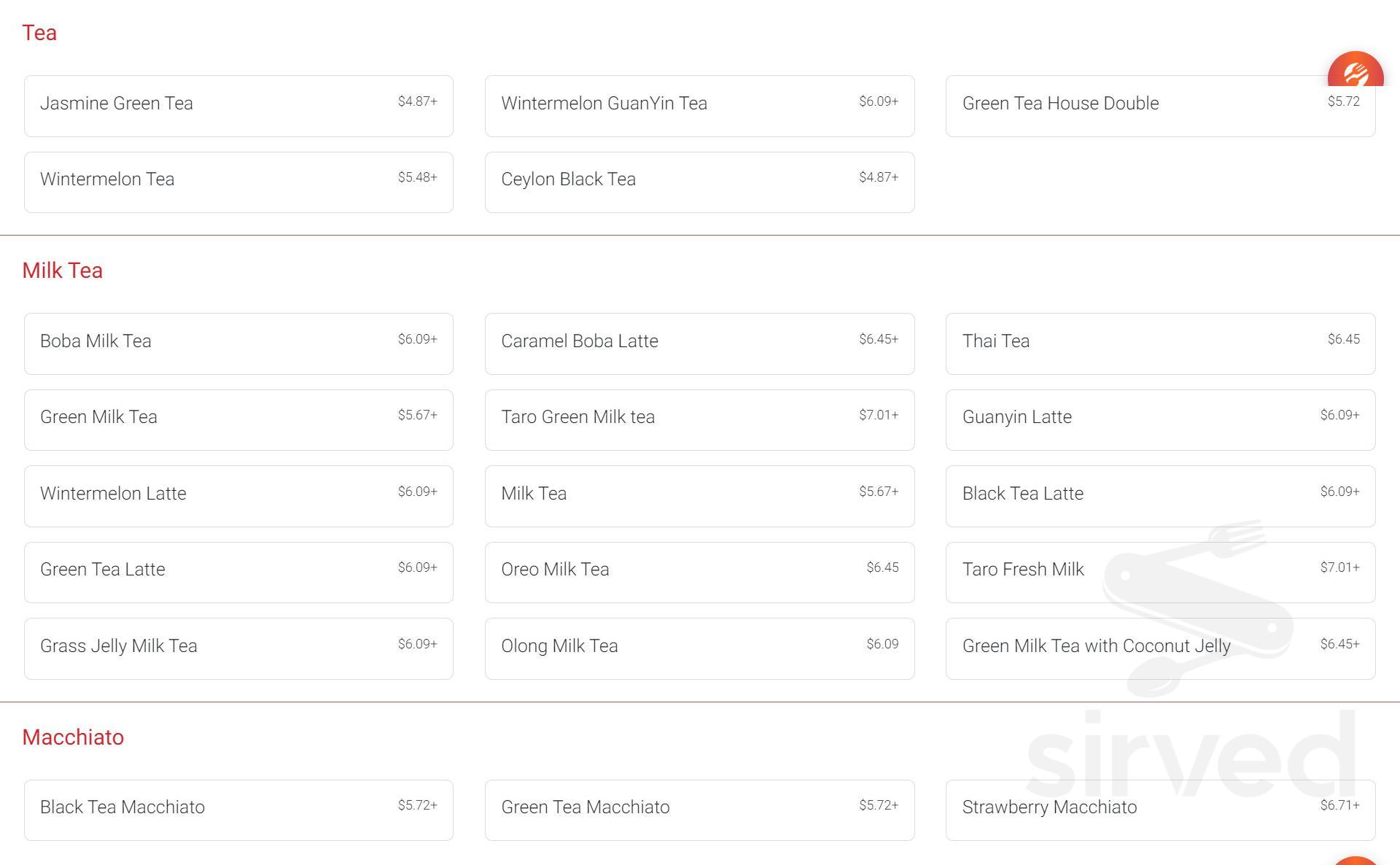
Task: Open the Black Tea Macchiato item
Action: coord(238,810)
